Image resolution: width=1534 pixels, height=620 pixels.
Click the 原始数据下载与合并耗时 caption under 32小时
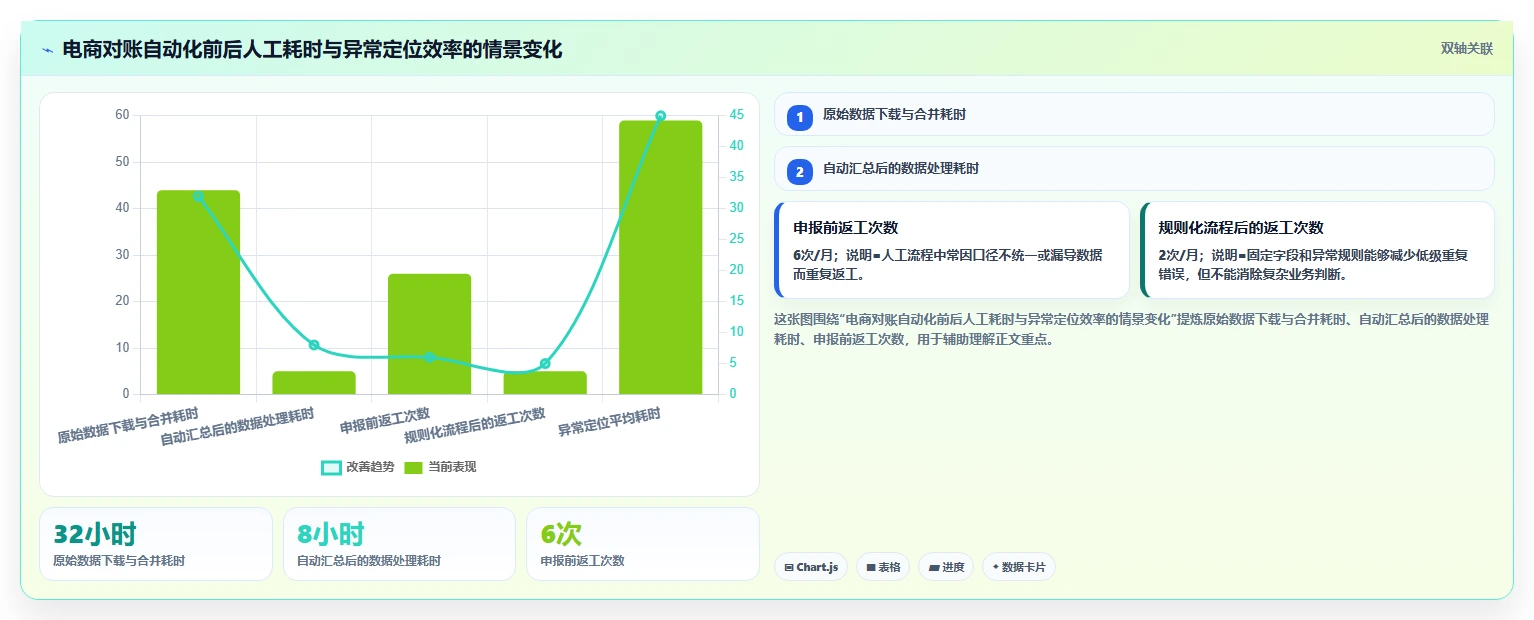point(119,561)
